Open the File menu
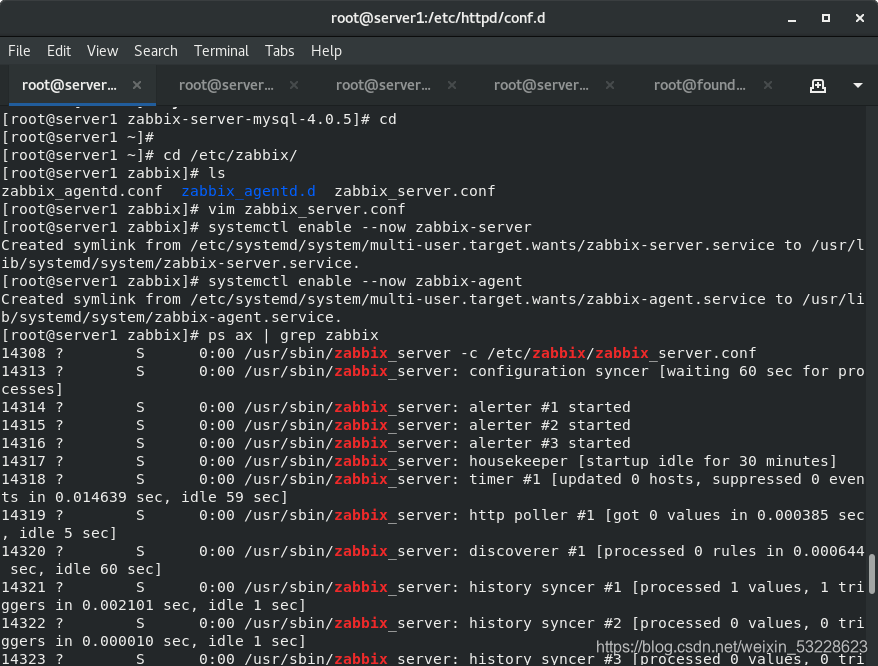 point(19,51)
